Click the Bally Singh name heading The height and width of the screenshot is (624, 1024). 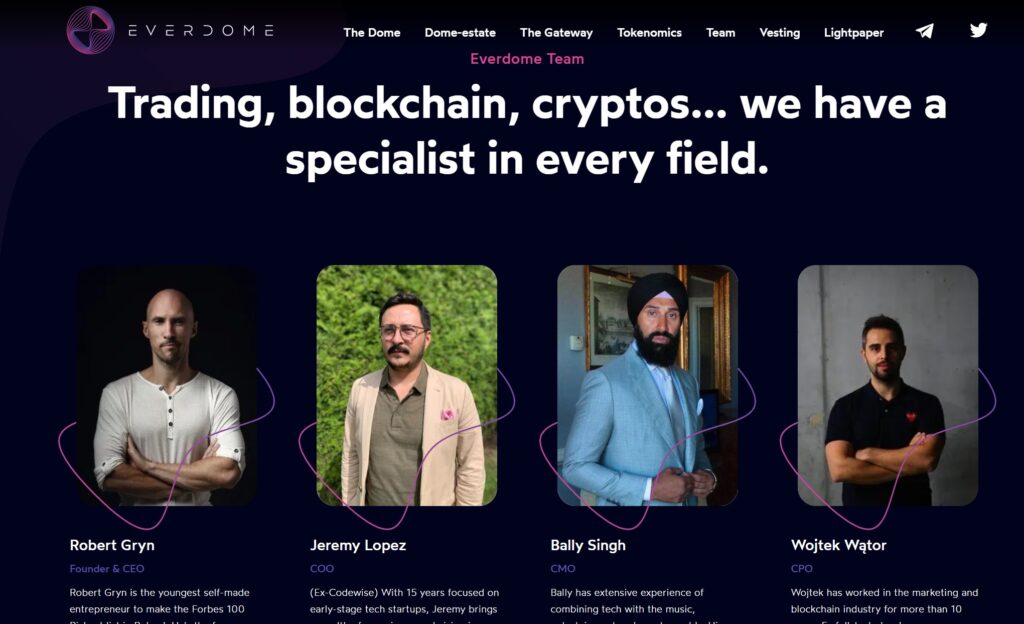588,546
